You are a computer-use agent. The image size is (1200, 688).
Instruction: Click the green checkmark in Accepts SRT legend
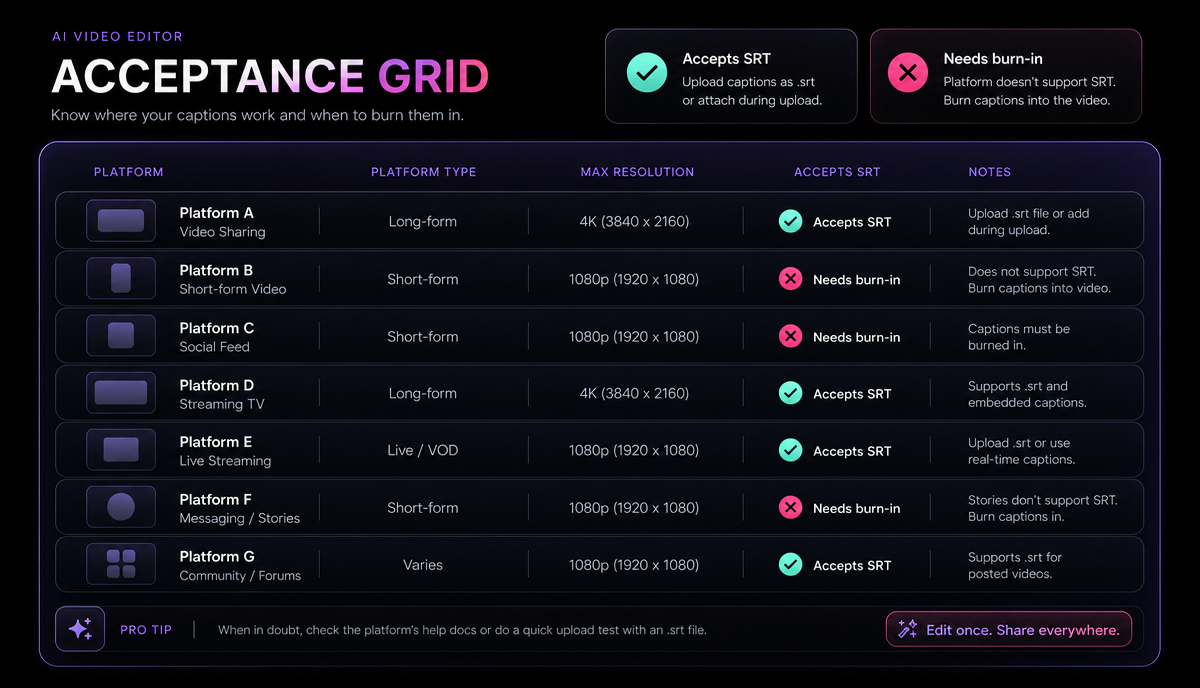tap(647, 73)
